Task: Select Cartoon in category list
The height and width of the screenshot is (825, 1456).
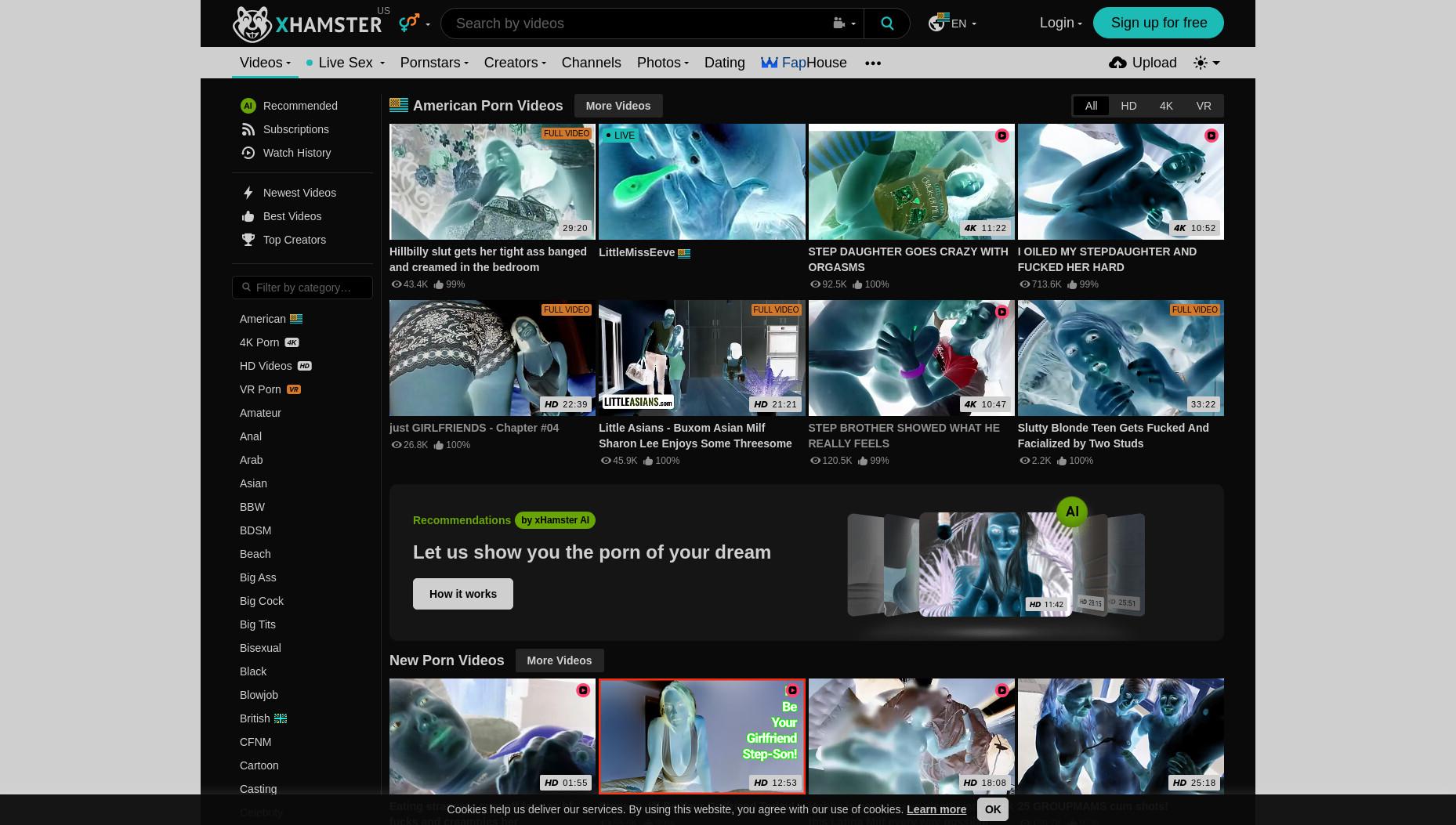Action: tap(259, 765)
